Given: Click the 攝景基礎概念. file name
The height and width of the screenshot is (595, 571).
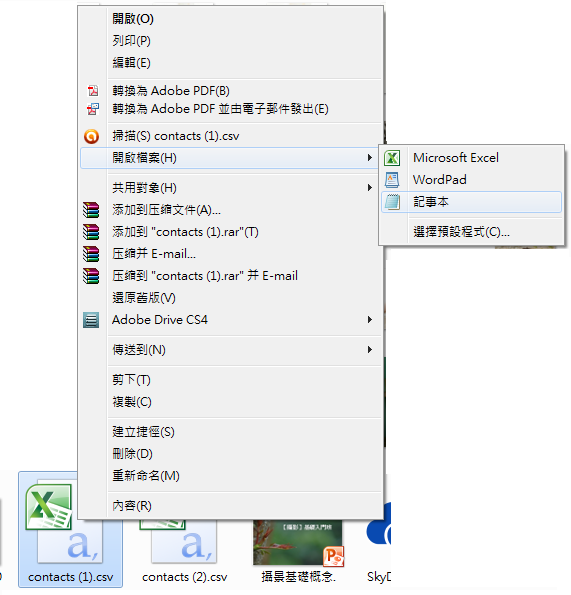Looking at the screenshot, I should pos(298,577).
